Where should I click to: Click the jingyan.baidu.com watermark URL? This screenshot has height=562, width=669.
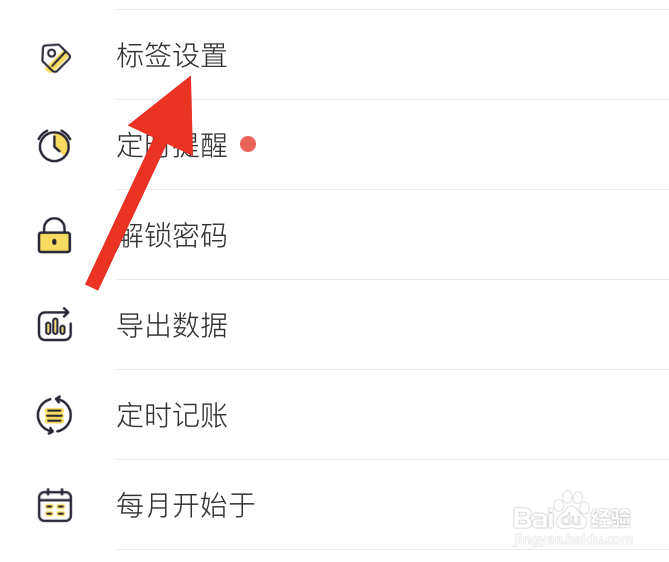pyautogui.click(x=573, y=539)
